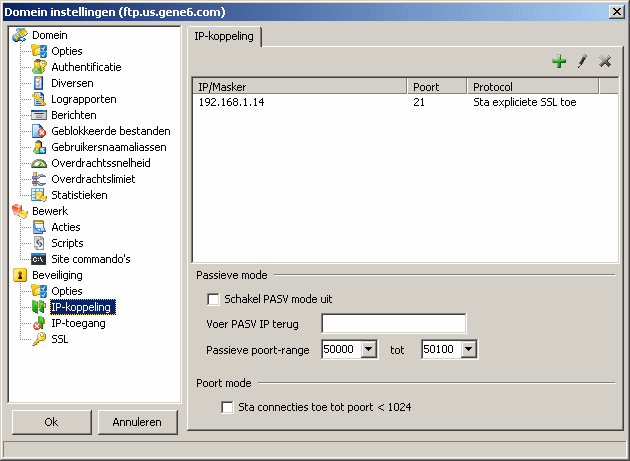This screenshot has height=461, width=630.
Task: Select the IP-toegang tree label
Action: pyautogui.click(x=78, y=323)
